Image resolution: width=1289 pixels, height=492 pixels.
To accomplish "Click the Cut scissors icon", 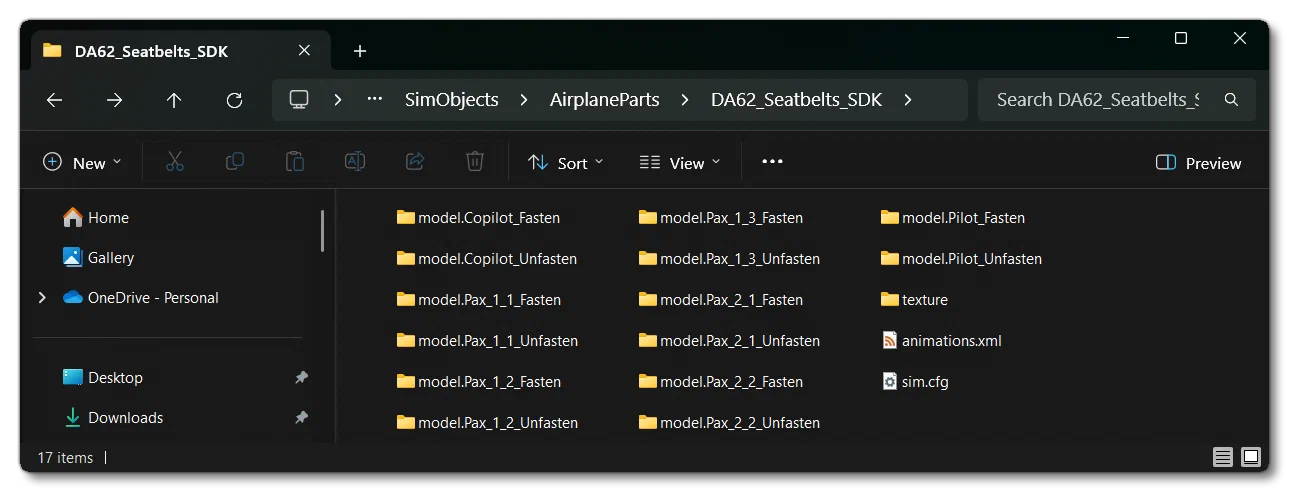I will pyautogui.click(x=175, y=162).
